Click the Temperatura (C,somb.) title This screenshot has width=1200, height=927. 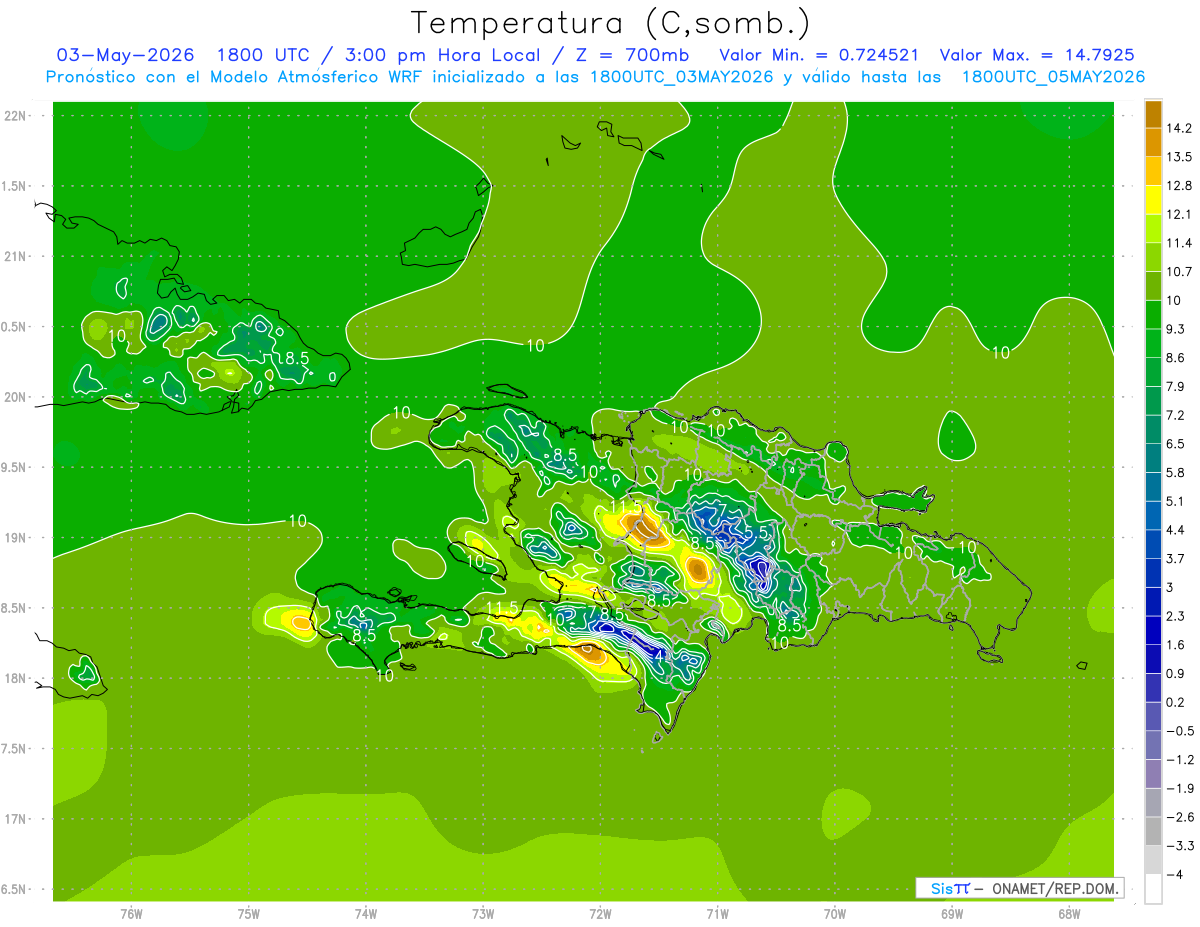[611, 22]
